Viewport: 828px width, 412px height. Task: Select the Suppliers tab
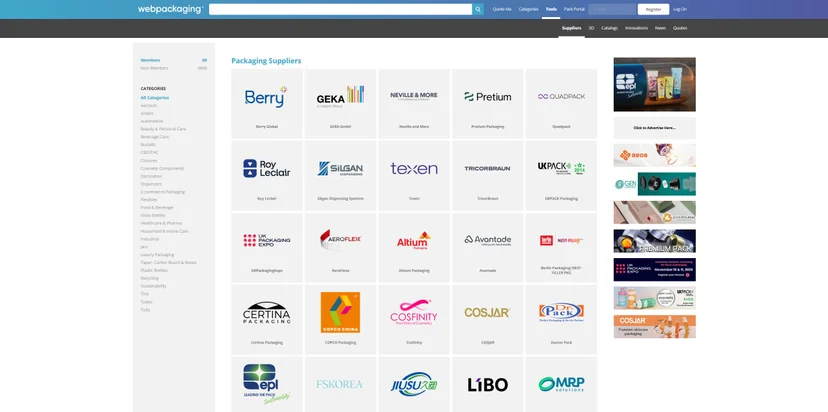(571, 28)
